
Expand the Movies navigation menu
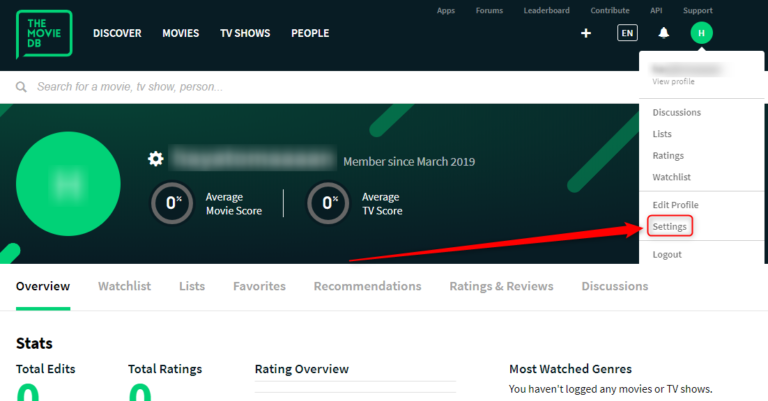(x=181, y=33)
